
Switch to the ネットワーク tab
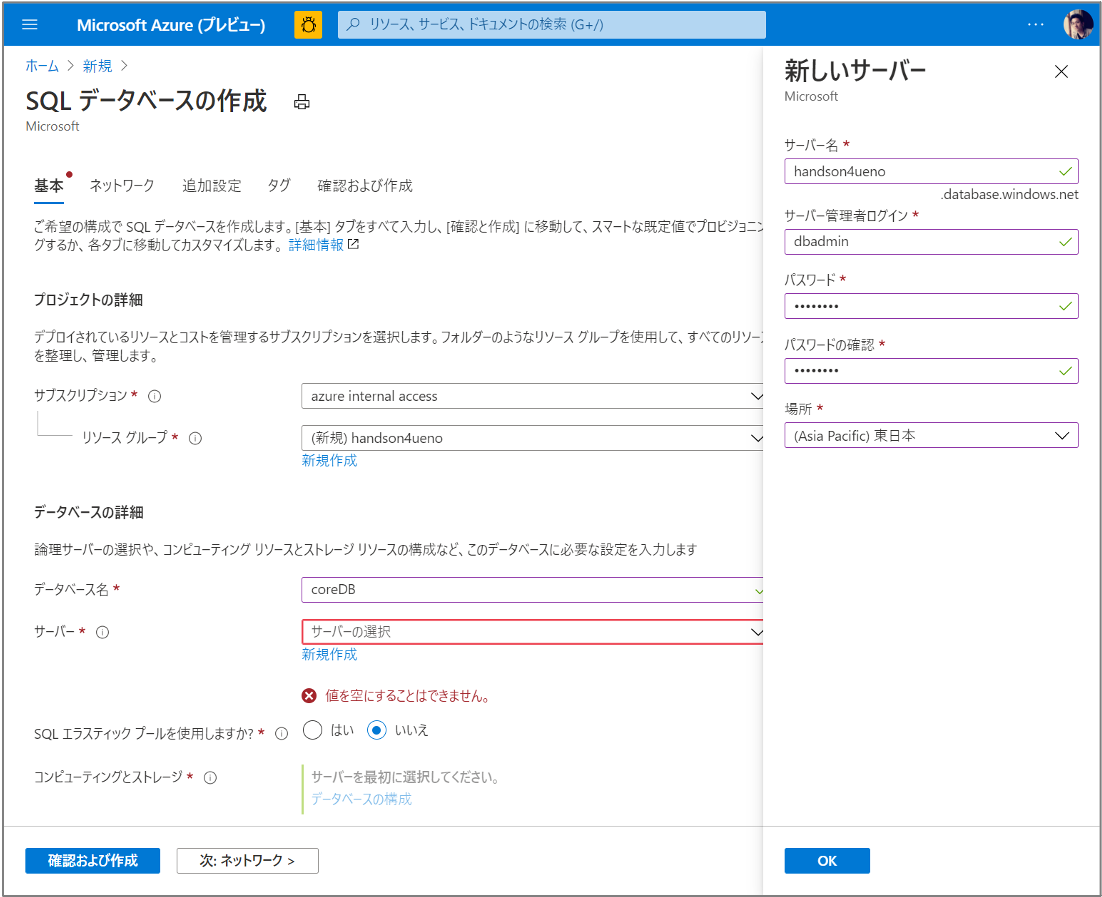122,186
